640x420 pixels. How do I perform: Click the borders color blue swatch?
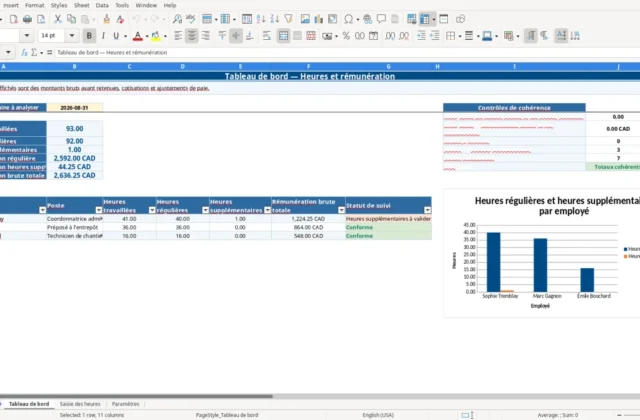(487, 36)
